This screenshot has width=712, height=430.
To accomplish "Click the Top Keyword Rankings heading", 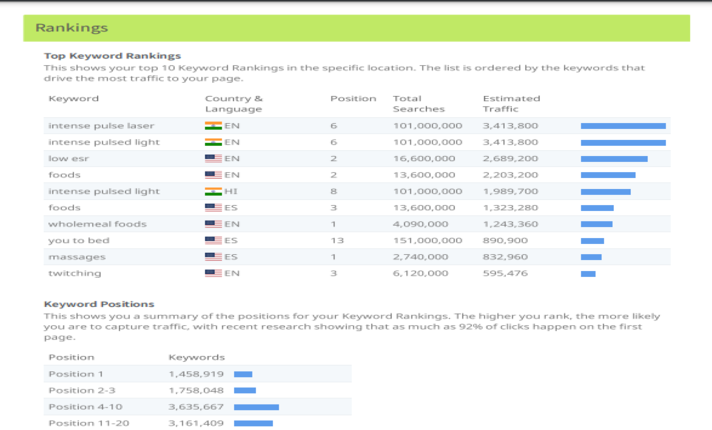I will click(x=113, y=56).
